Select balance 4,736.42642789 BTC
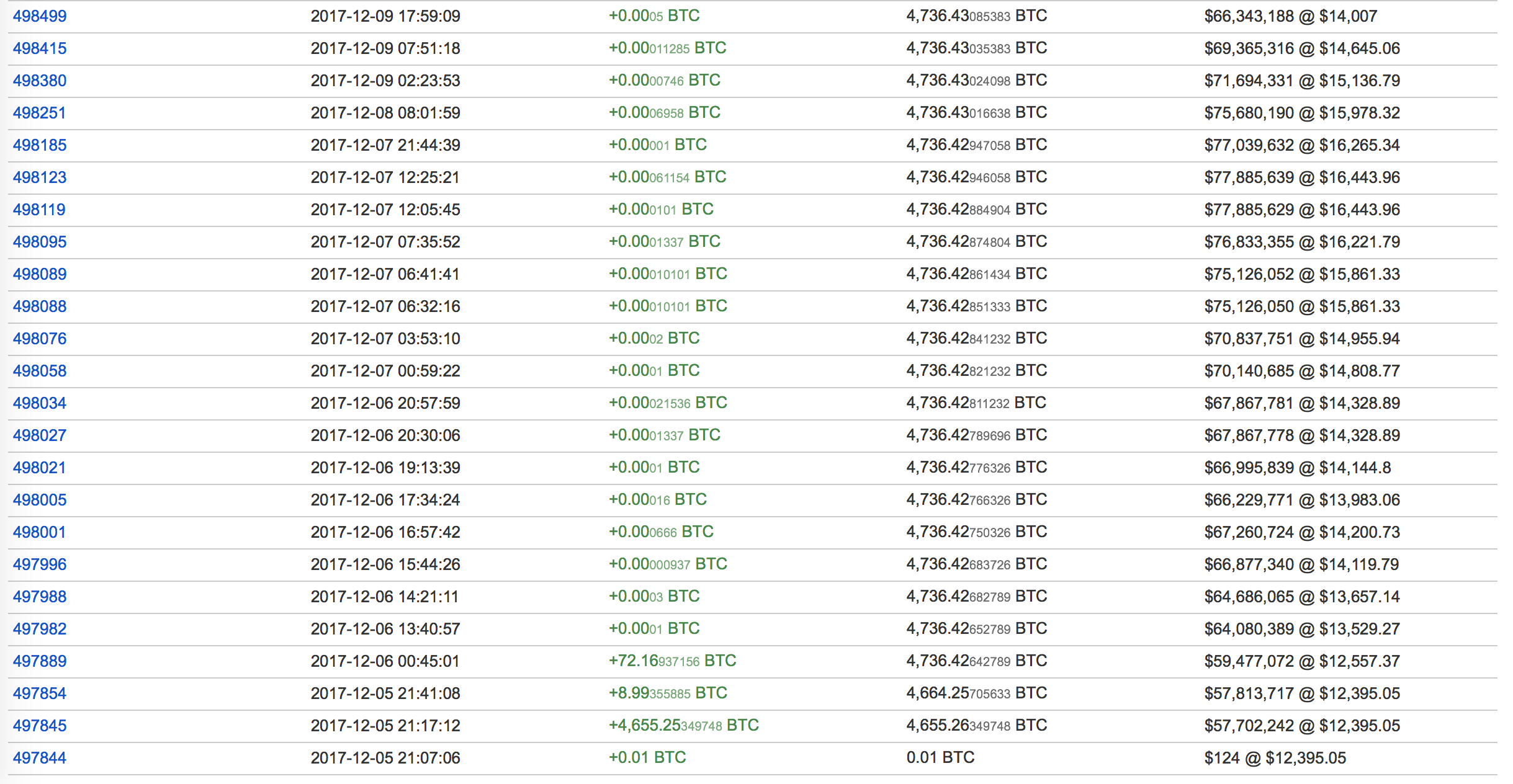The image size is (1513, 784). click(977, 661)
